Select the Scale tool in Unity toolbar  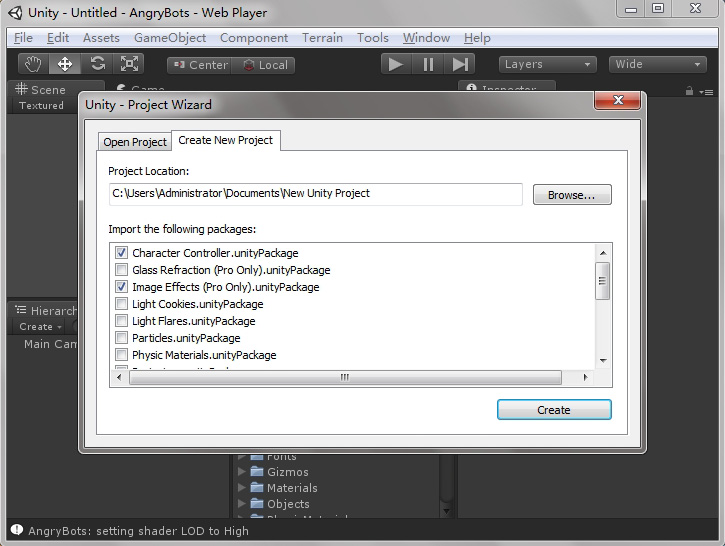pyautogui.click(x=129, y=64)
